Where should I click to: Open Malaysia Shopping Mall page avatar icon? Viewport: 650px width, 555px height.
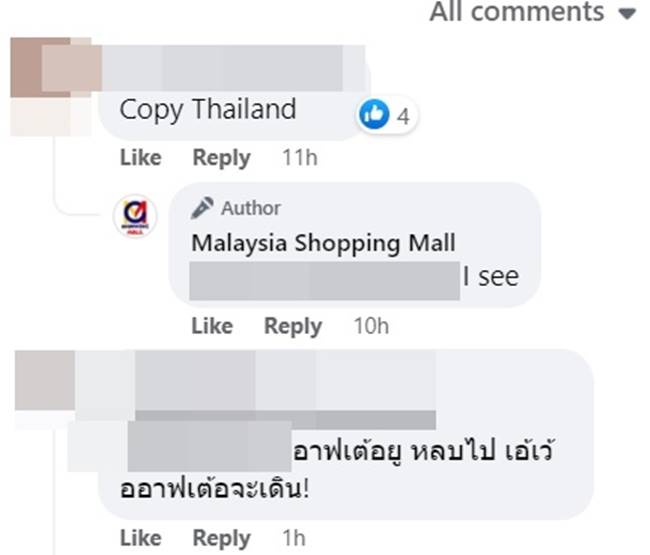pyautogui.click(x=135, y=216)
